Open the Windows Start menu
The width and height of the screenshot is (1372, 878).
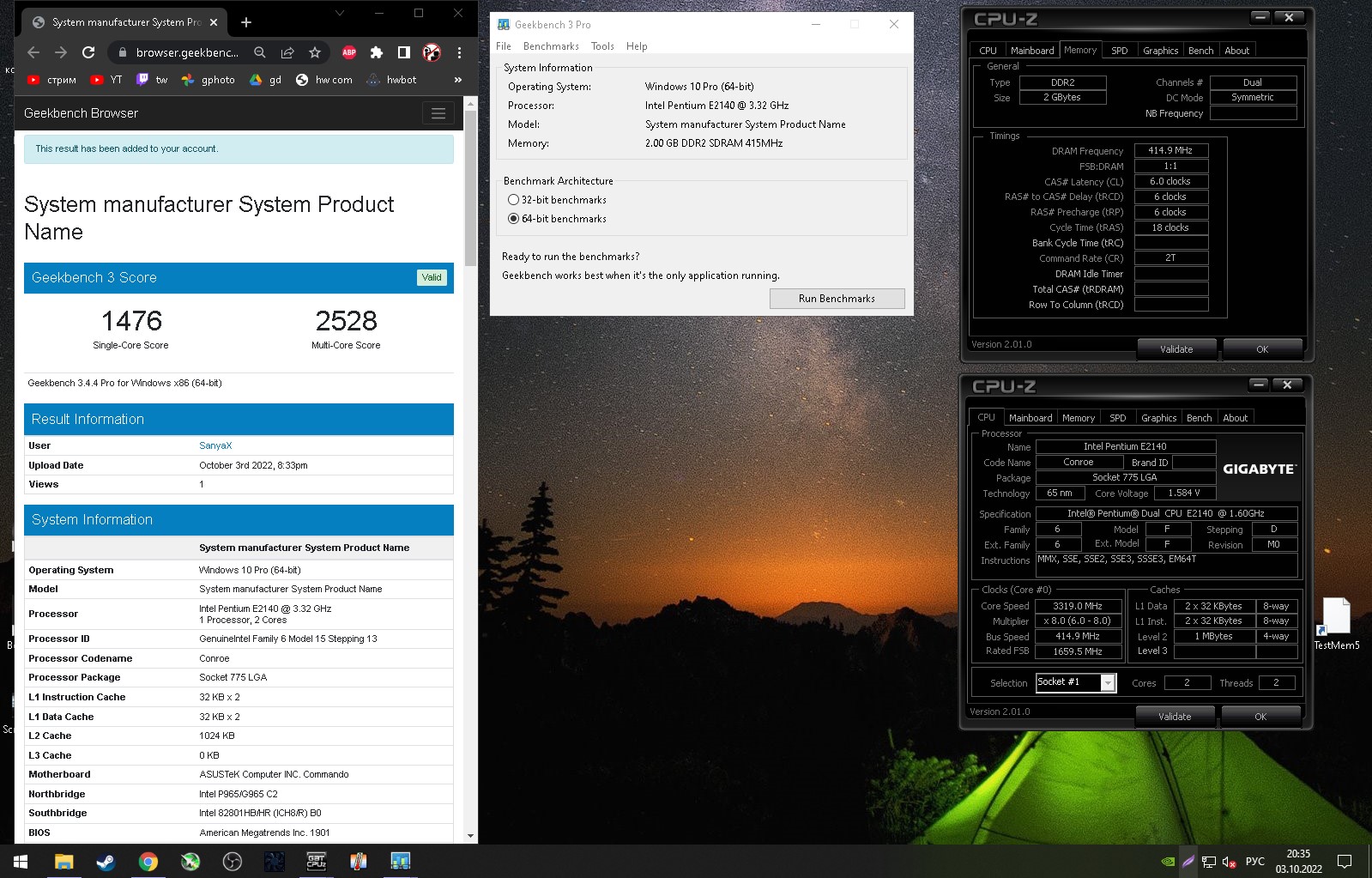[21, 861]
